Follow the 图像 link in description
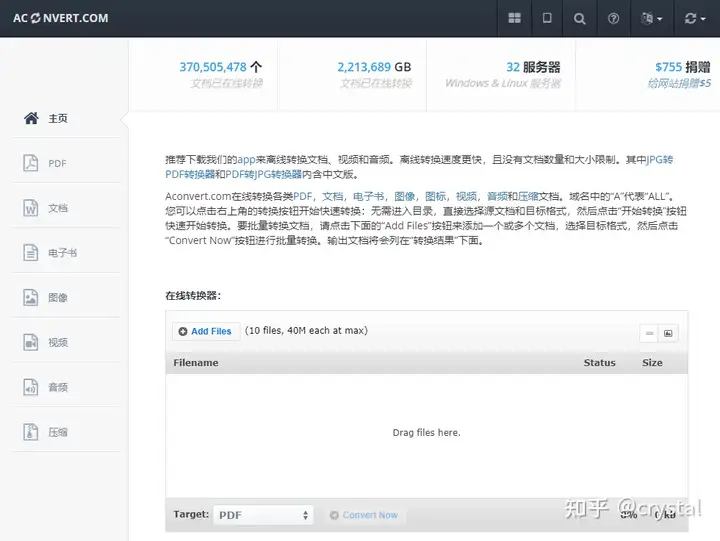This screenshot has width=720, height=541. coord(405,197)
